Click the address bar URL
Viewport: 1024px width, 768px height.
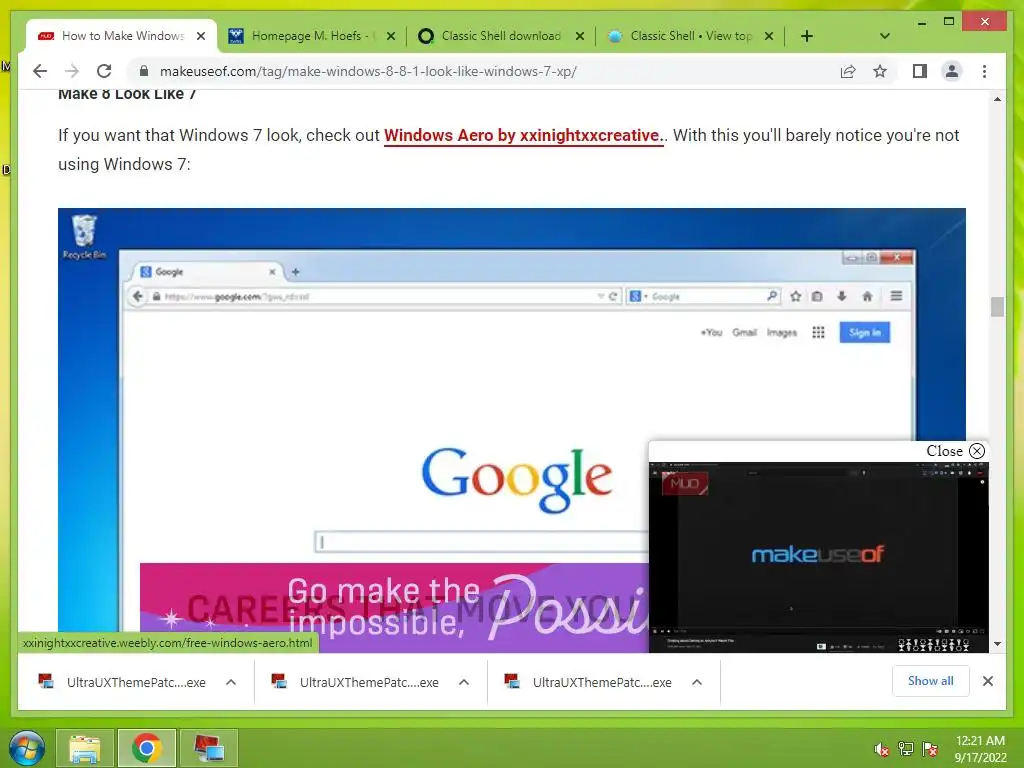pyautogui.click(x=368, y=71)
